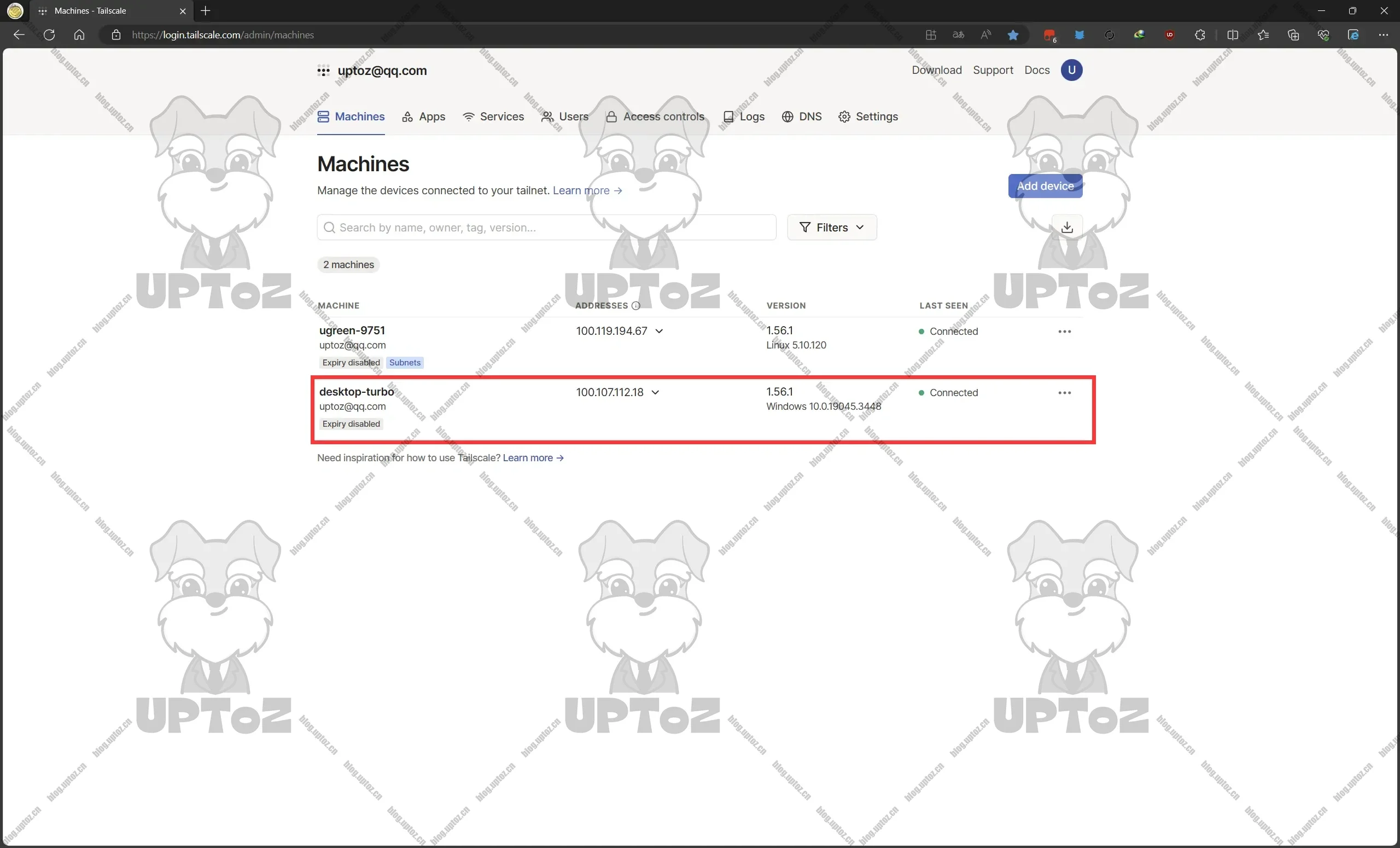
Task: Click the MACHINE column header
Action: pos(339,306)
